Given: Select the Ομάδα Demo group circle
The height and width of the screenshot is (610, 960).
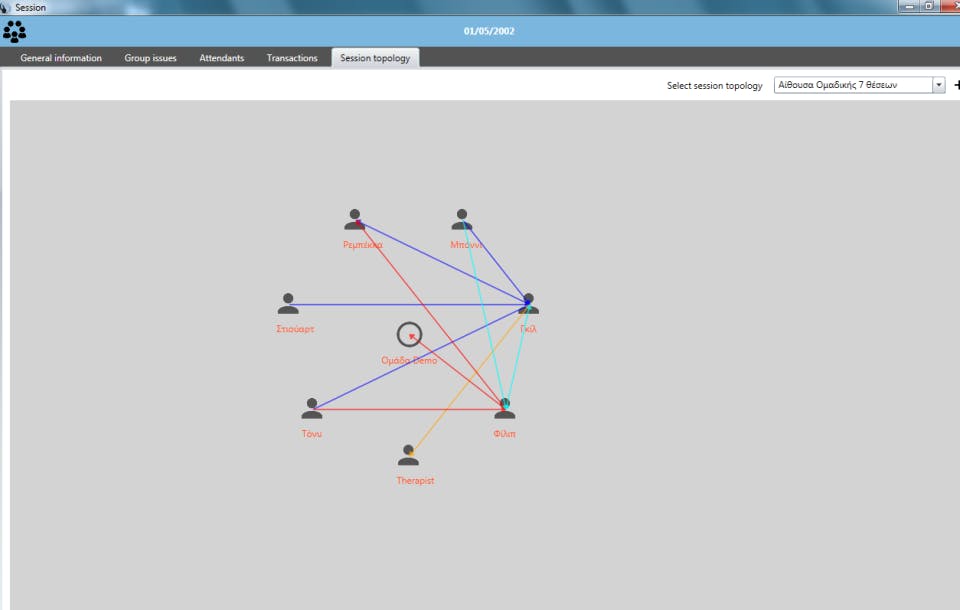Looking at the screenshot, I should click(409, 334).
